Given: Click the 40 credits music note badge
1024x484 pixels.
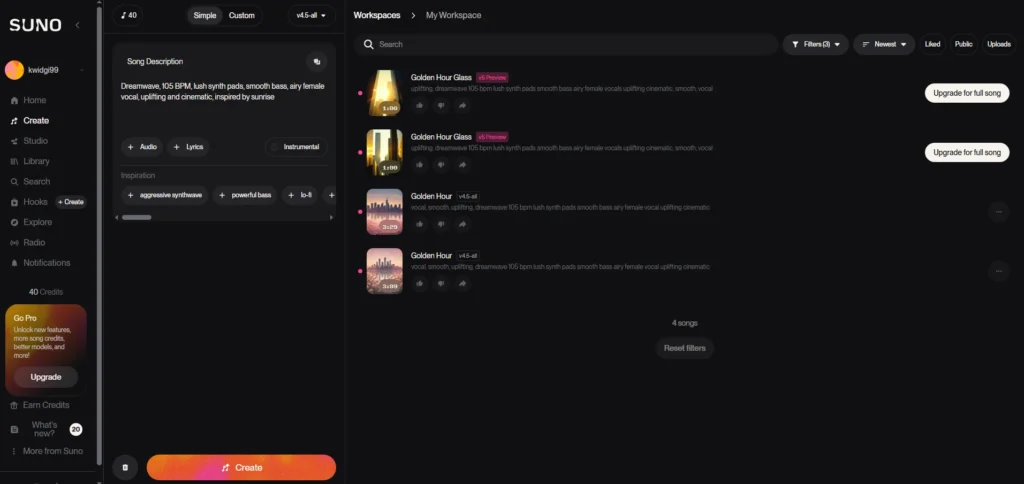Looking at the screenshot, I should point(129,15).
